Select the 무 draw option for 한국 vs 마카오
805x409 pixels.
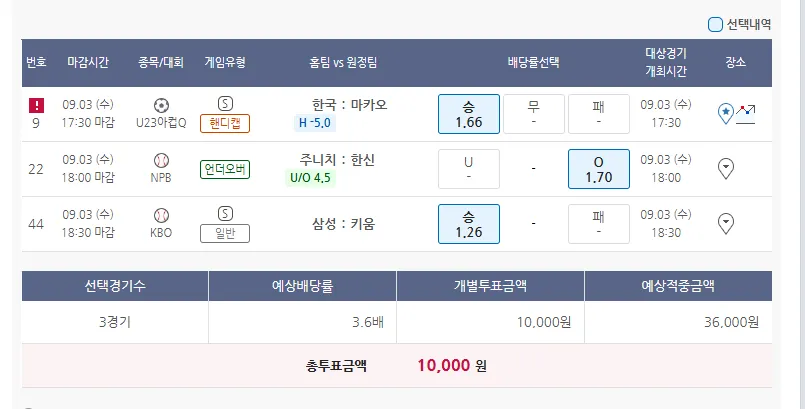tap(533, 114)
